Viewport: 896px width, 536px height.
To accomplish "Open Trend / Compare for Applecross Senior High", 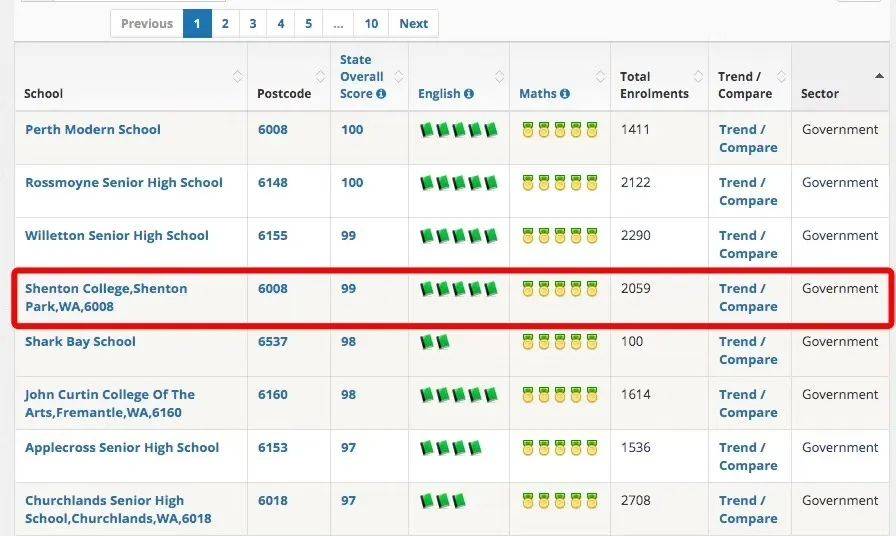I will (x=748, y=457).
